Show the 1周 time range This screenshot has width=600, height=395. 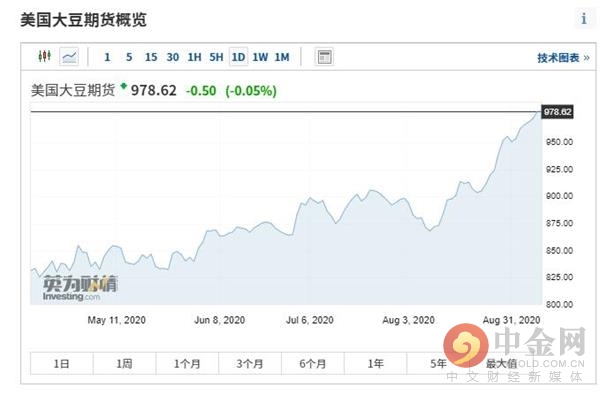pyautogui.click(x=124, y=363)
